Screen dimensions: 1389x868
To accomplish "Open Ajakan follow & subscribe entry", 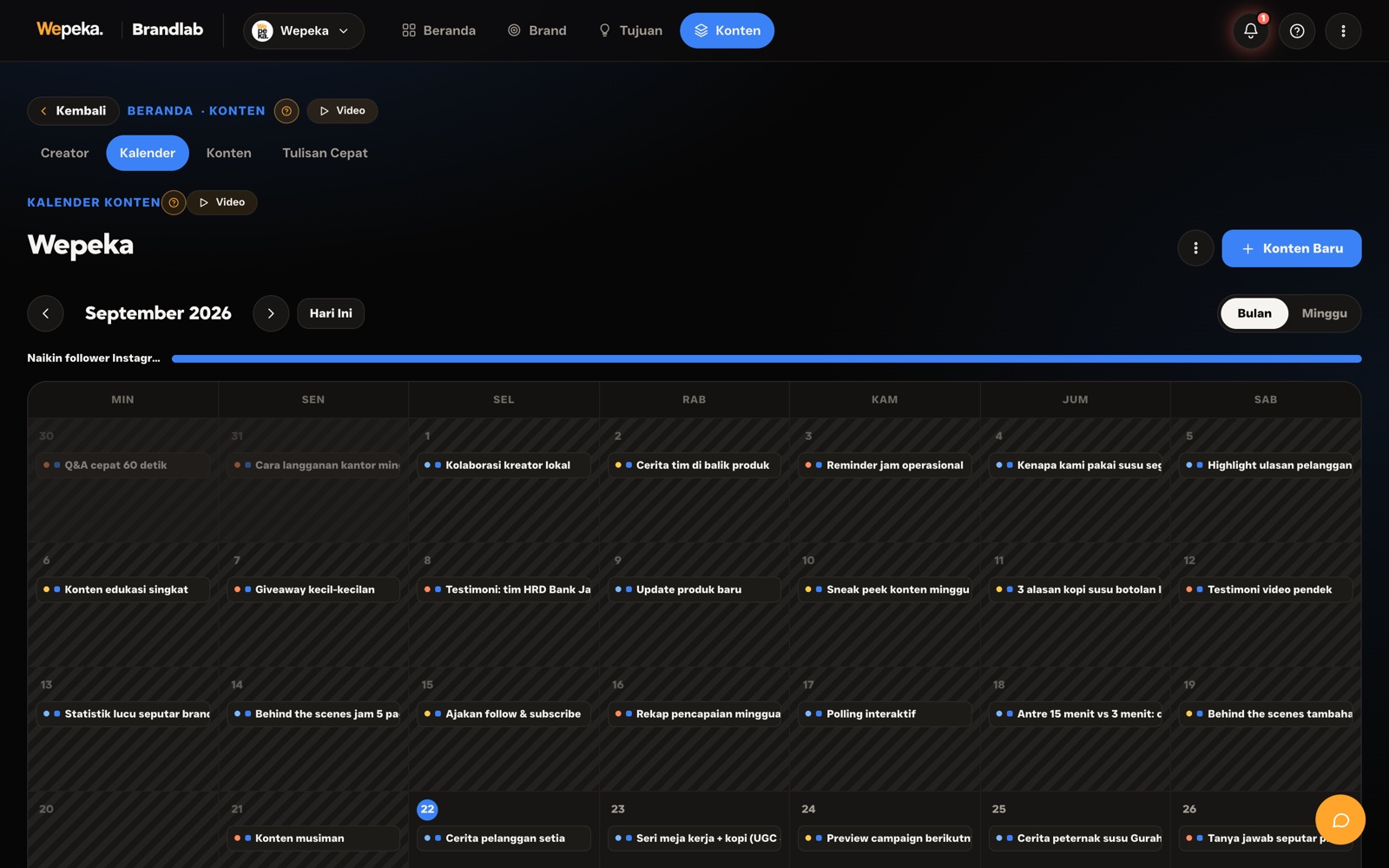I will point(504,713).
